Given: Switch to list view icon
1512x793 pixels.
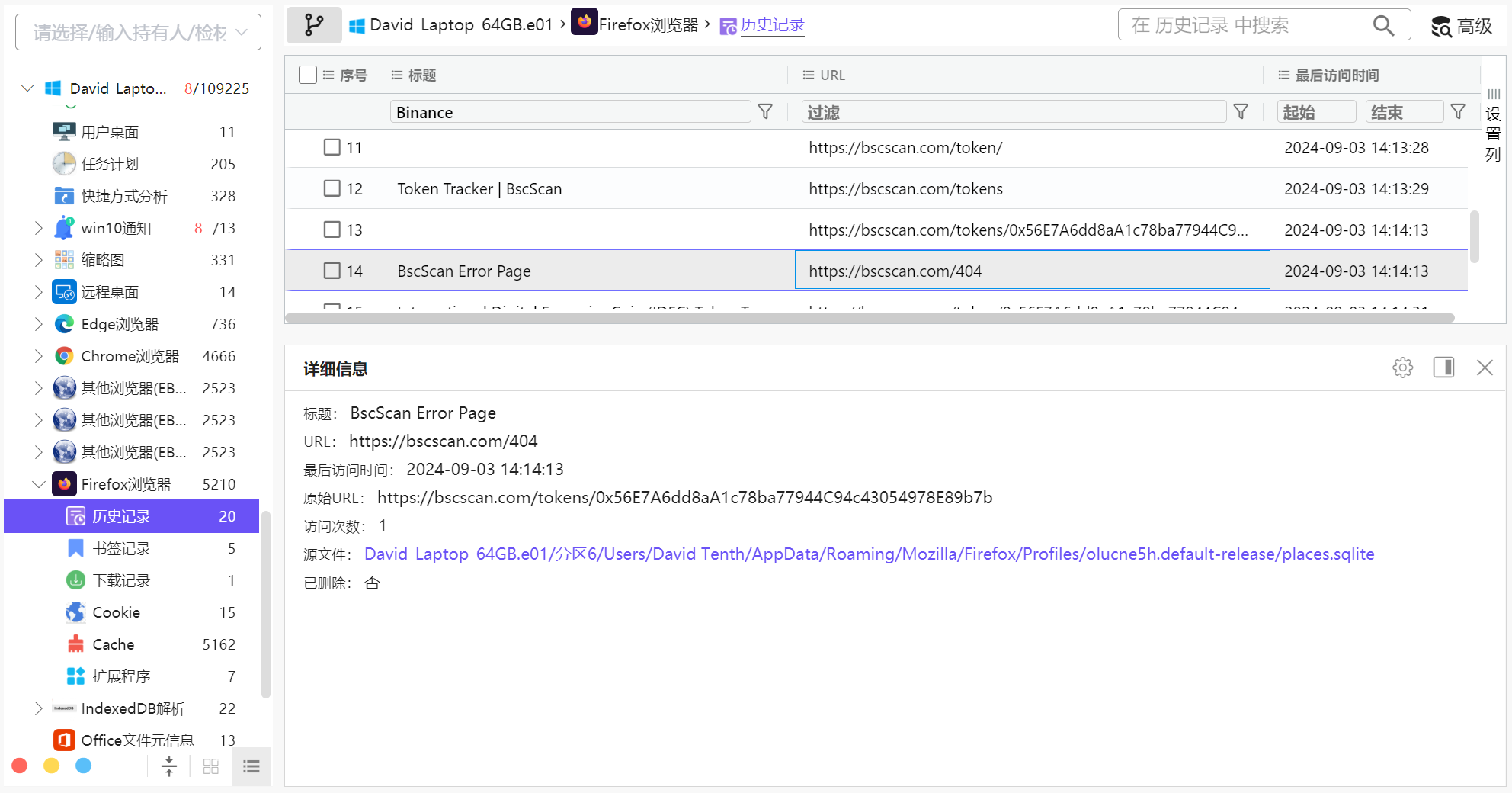Looking at the screenshot, I should pyautogui.click(x=251, y=766).
